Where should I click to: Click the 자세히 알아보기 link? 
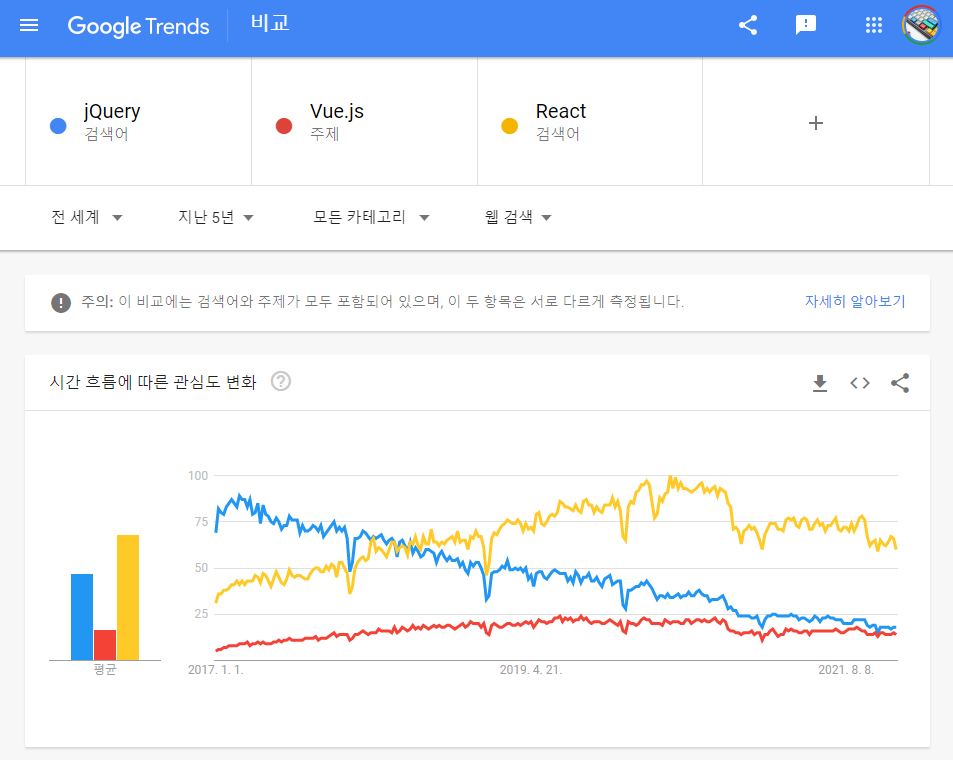pyautogui.click(x=855, y=302)
